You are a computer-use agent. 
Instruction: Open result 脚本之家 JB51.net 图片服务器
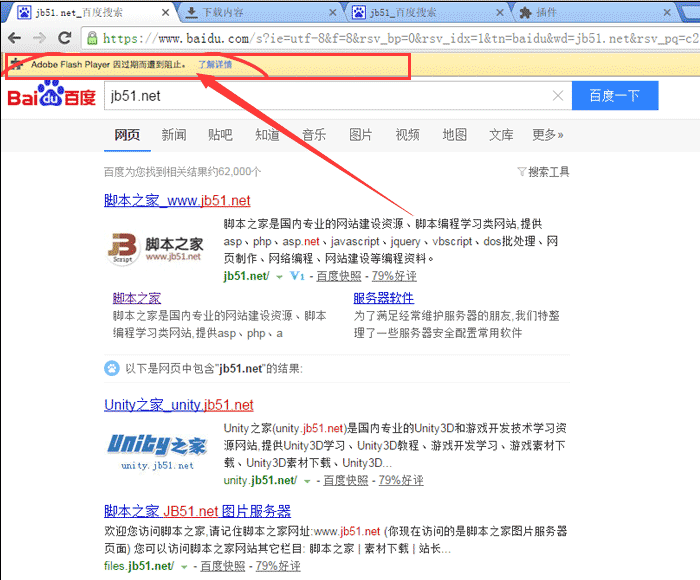197,511
